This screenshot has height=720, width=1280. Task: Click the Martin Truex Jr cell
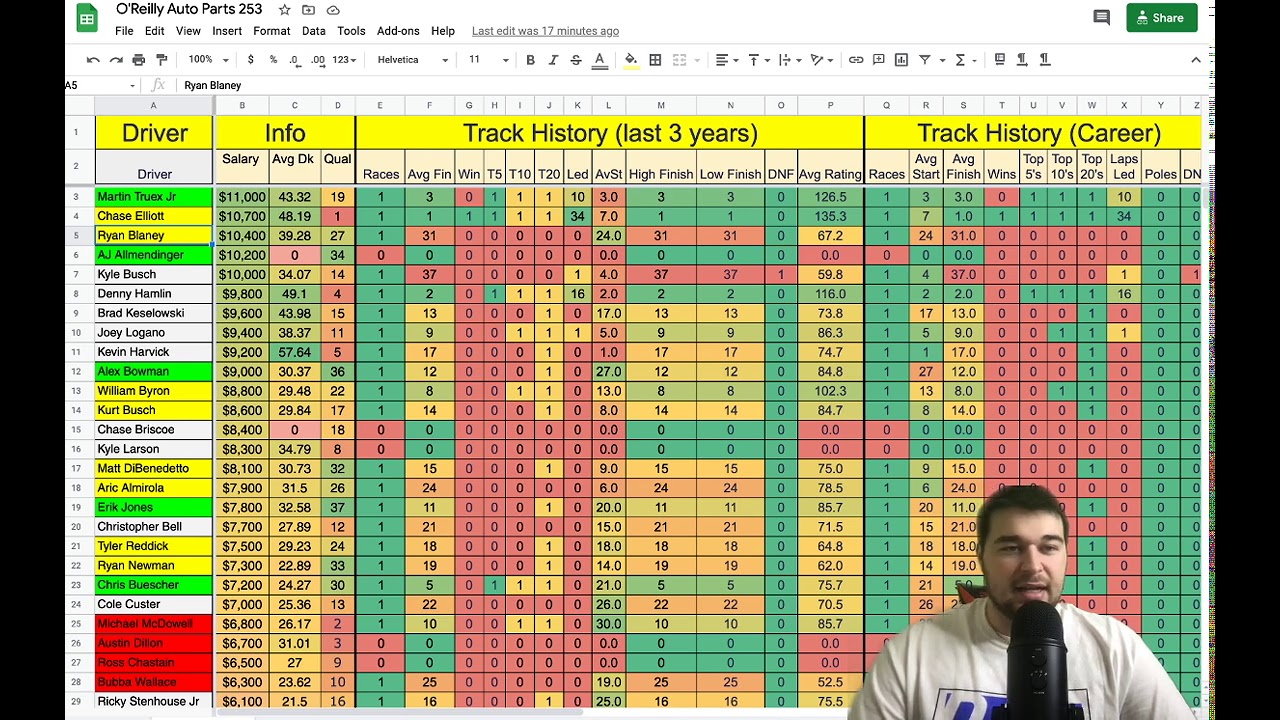point(154,197)
